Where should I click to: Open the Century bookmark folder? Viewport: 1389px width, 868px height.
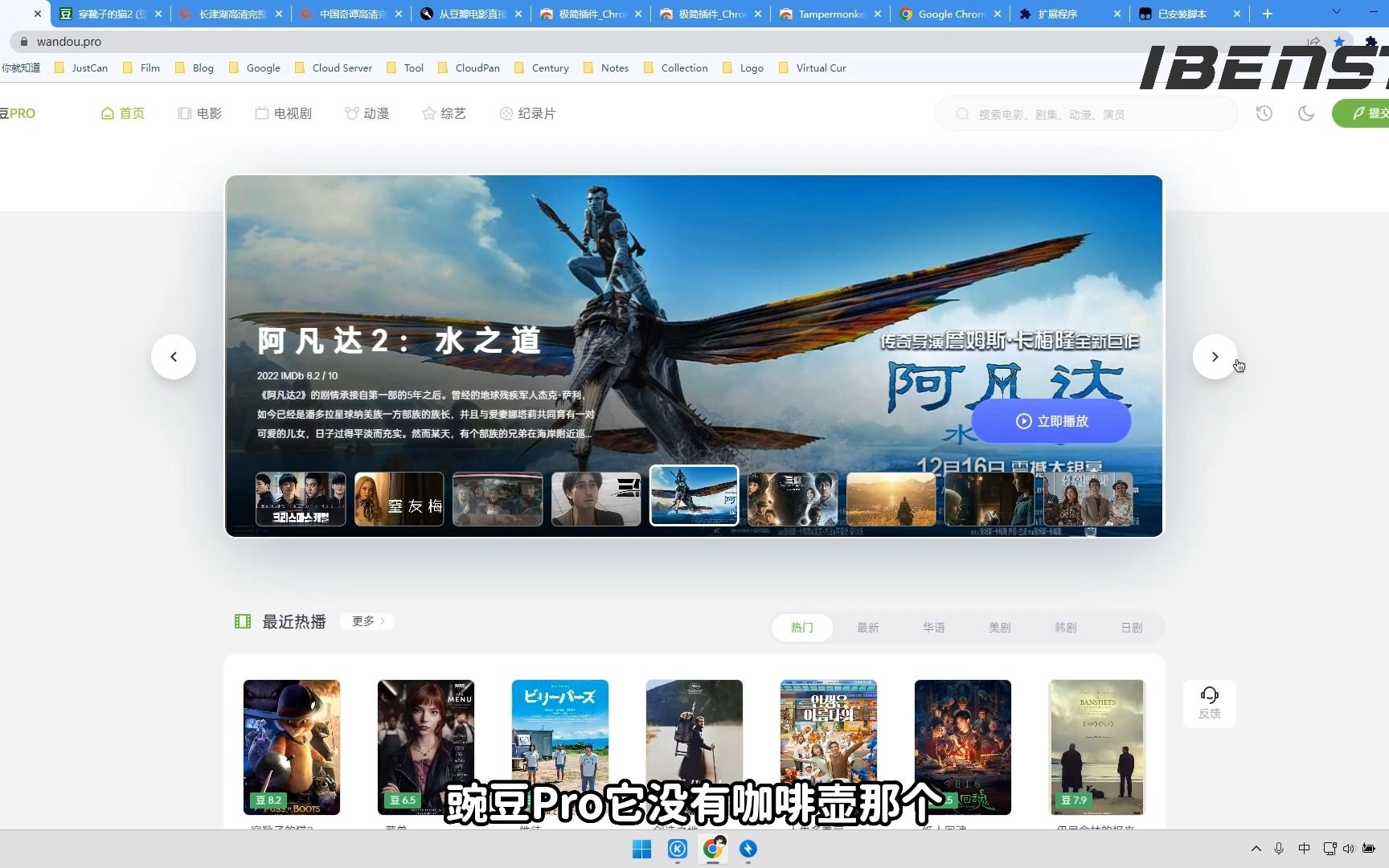click(542, 68)
